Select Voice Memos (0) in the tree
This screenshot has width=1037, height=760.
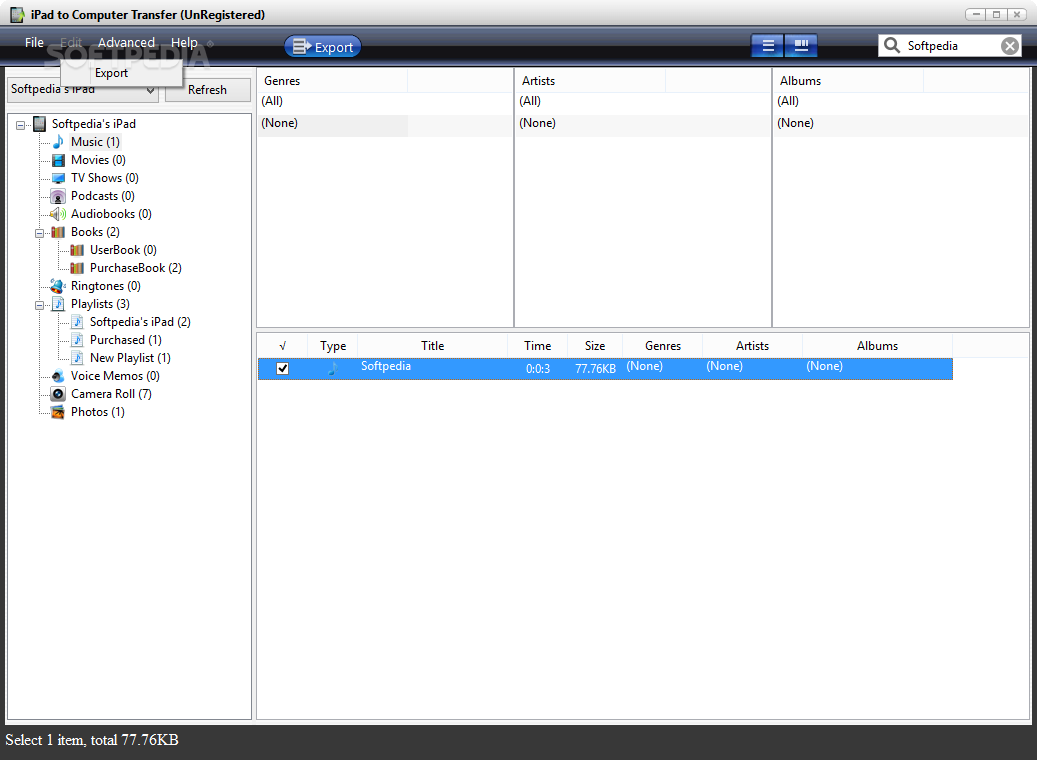115,376
